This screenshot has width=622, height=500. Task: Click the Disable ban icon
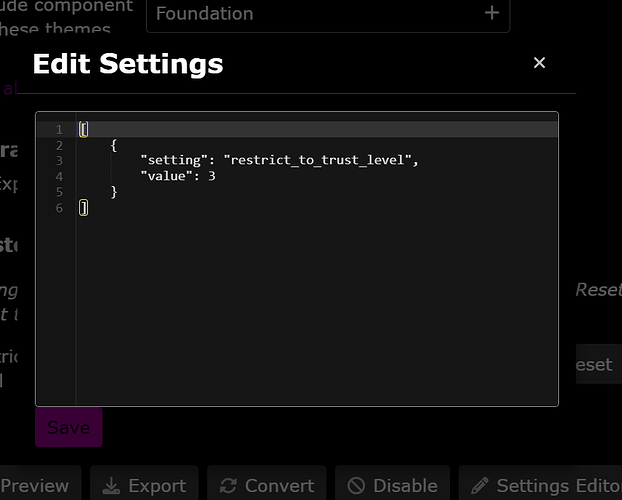(x=356, y=486)
